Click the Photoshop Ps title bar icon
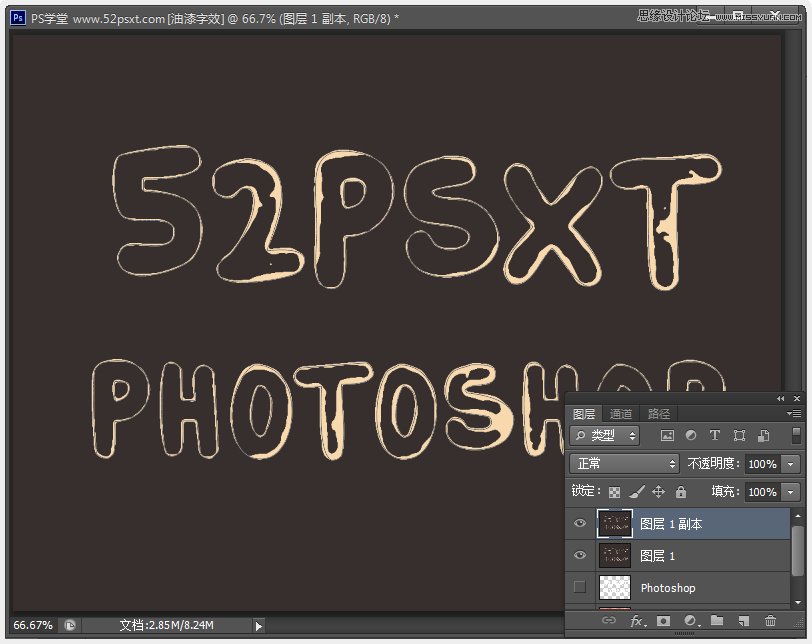Image resolution: width=812 pixels, height=644 pixels. click(18, 18)
